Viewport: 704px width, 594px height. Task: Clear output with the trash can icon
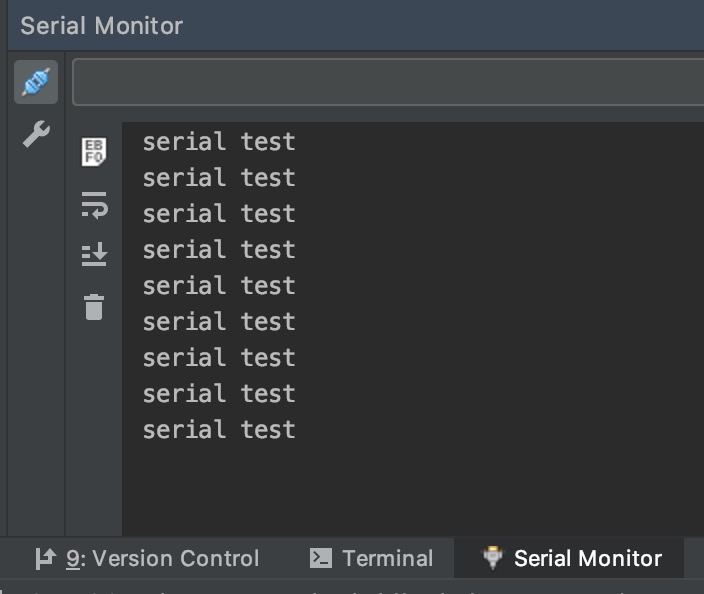point(94,308)
